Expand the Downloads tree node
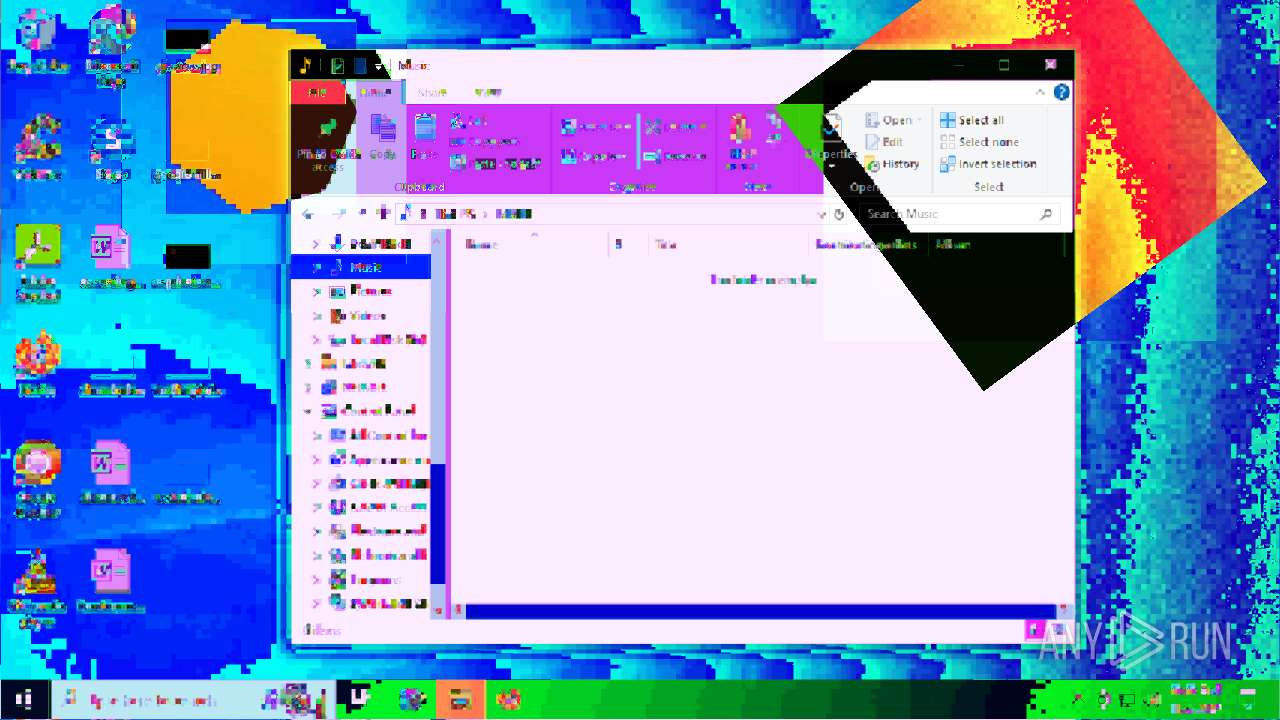 tap(316, 243)
